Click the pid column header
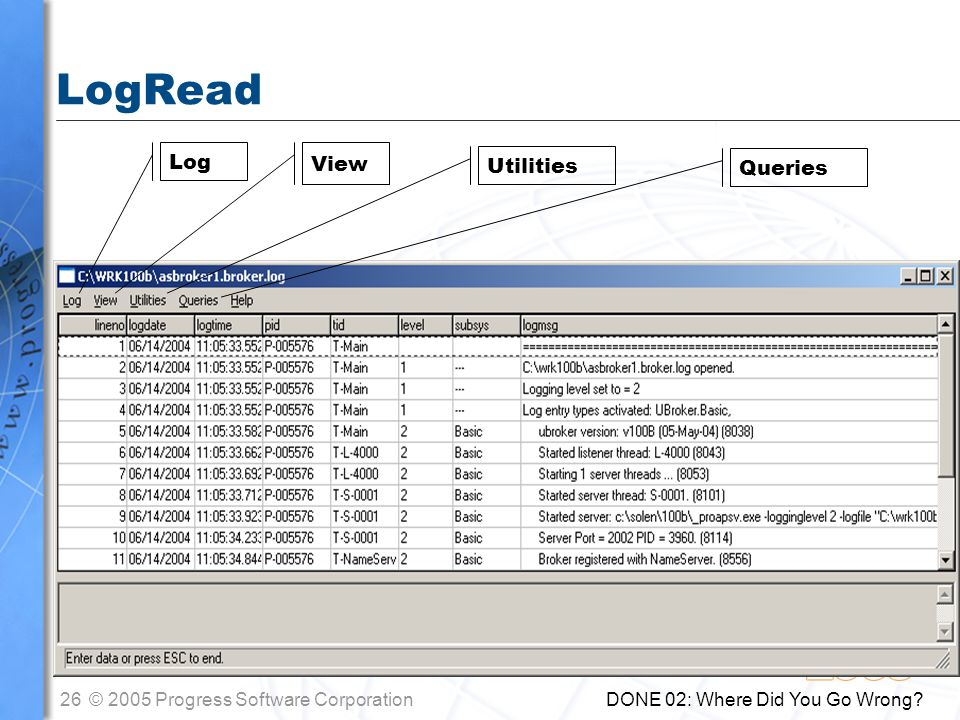Viewport: 960px width, 720px height. click(296, 325)
